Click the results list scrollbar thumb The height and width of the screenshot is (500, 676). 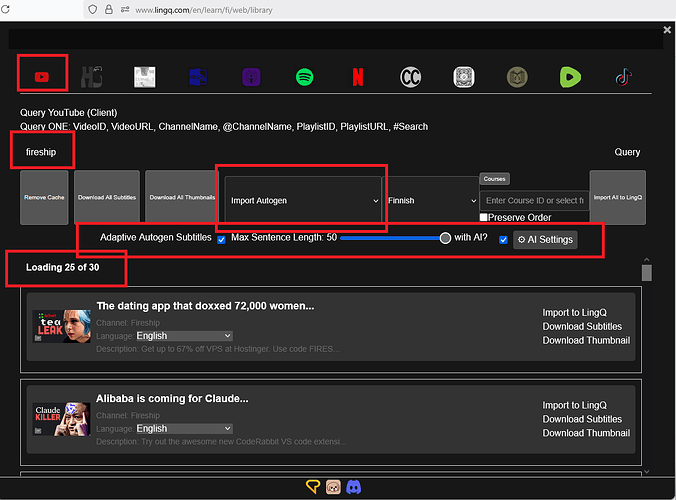point(647,273)
